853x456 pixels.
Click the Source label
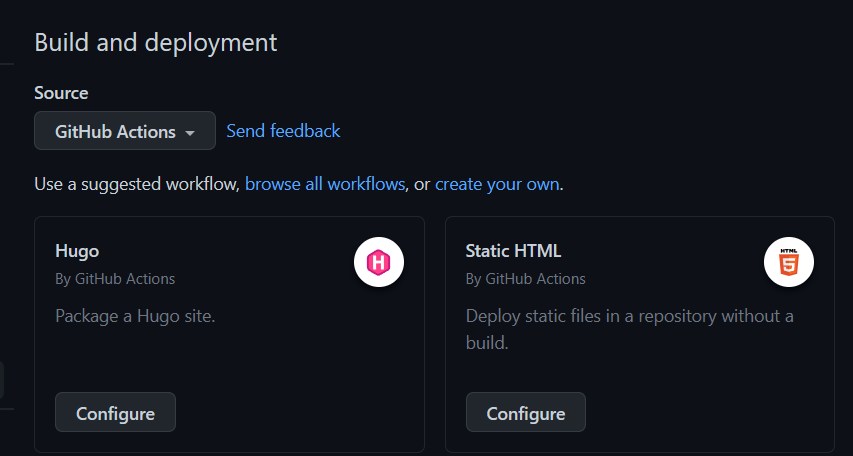click(x=61, y=93)
